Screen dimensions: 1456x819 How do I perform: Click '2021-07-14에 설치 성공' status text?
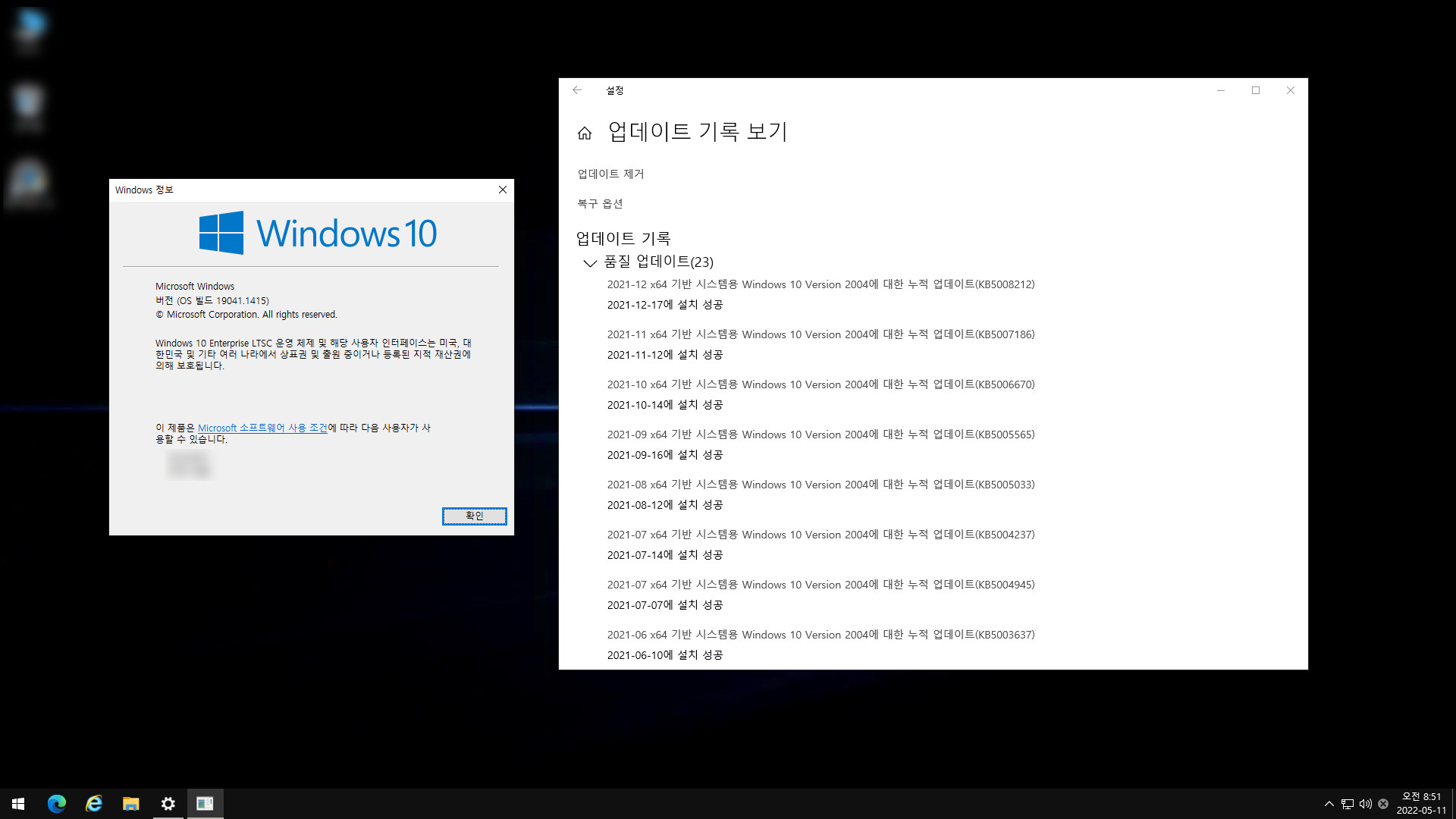click(664, 555)
